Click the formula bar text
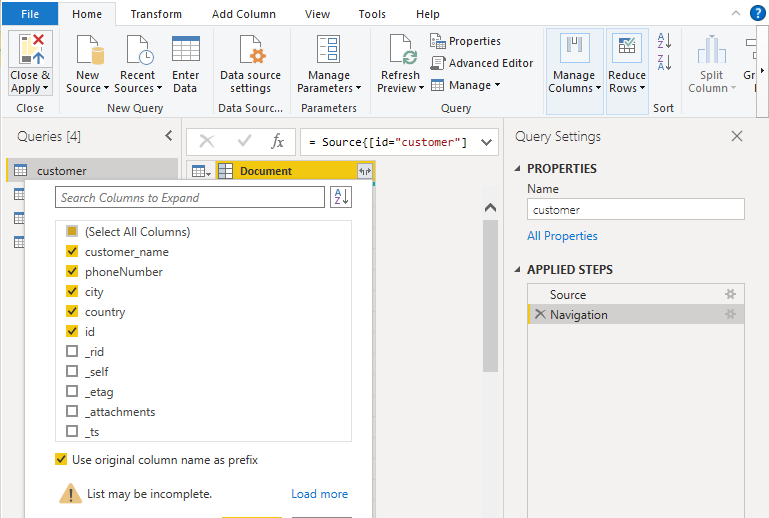 click(390, 142)
